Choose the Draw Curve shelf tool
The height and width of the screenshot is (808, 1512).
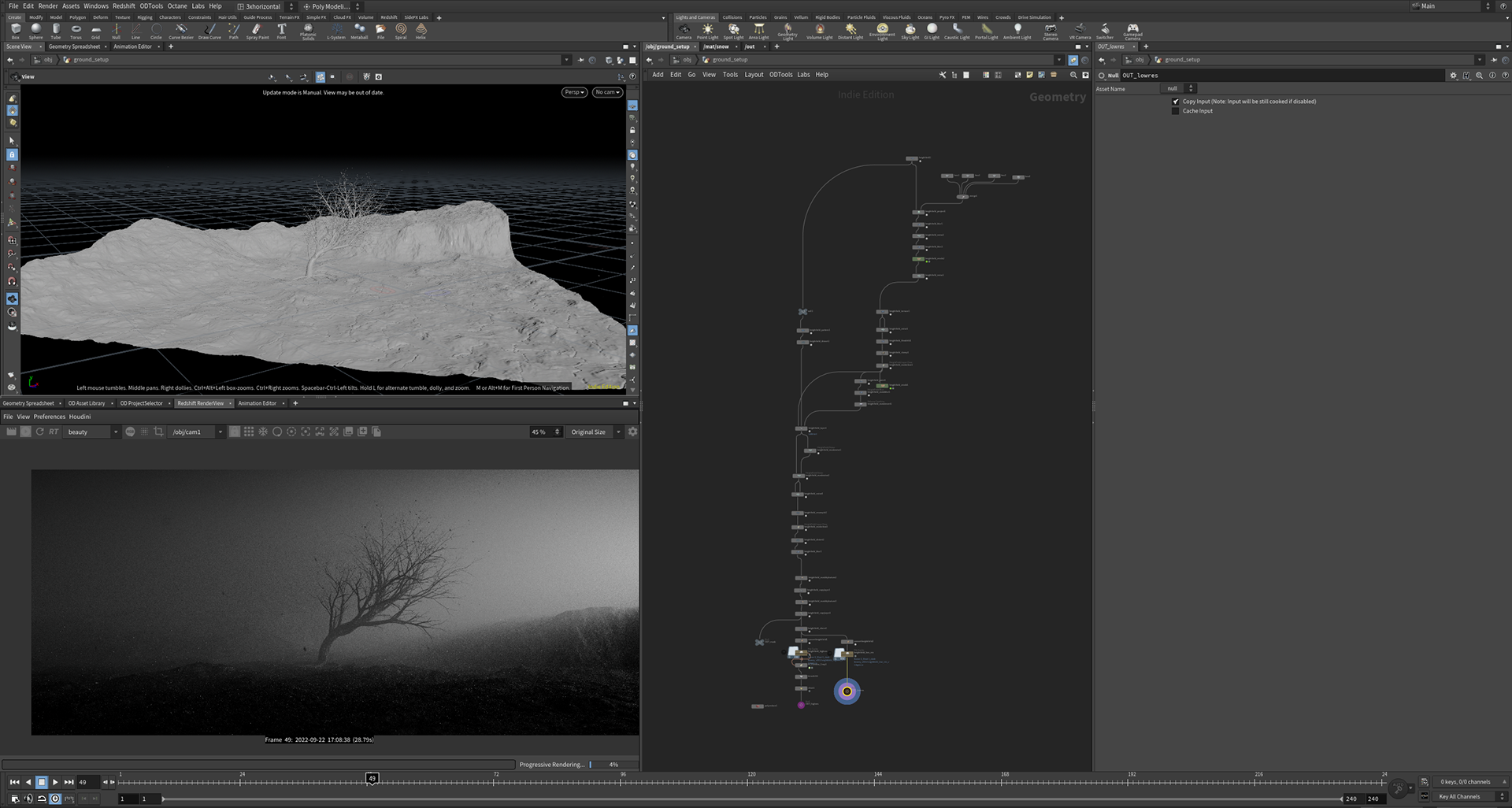click(x=209, y=31)
